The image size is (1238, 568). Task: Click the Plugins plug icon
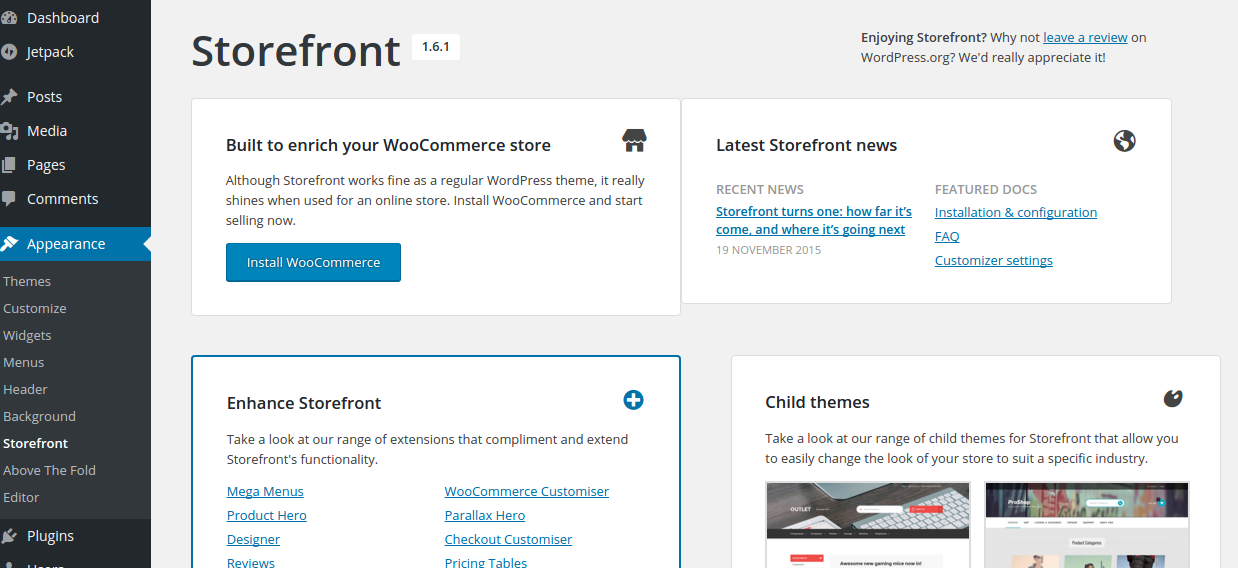9,536
